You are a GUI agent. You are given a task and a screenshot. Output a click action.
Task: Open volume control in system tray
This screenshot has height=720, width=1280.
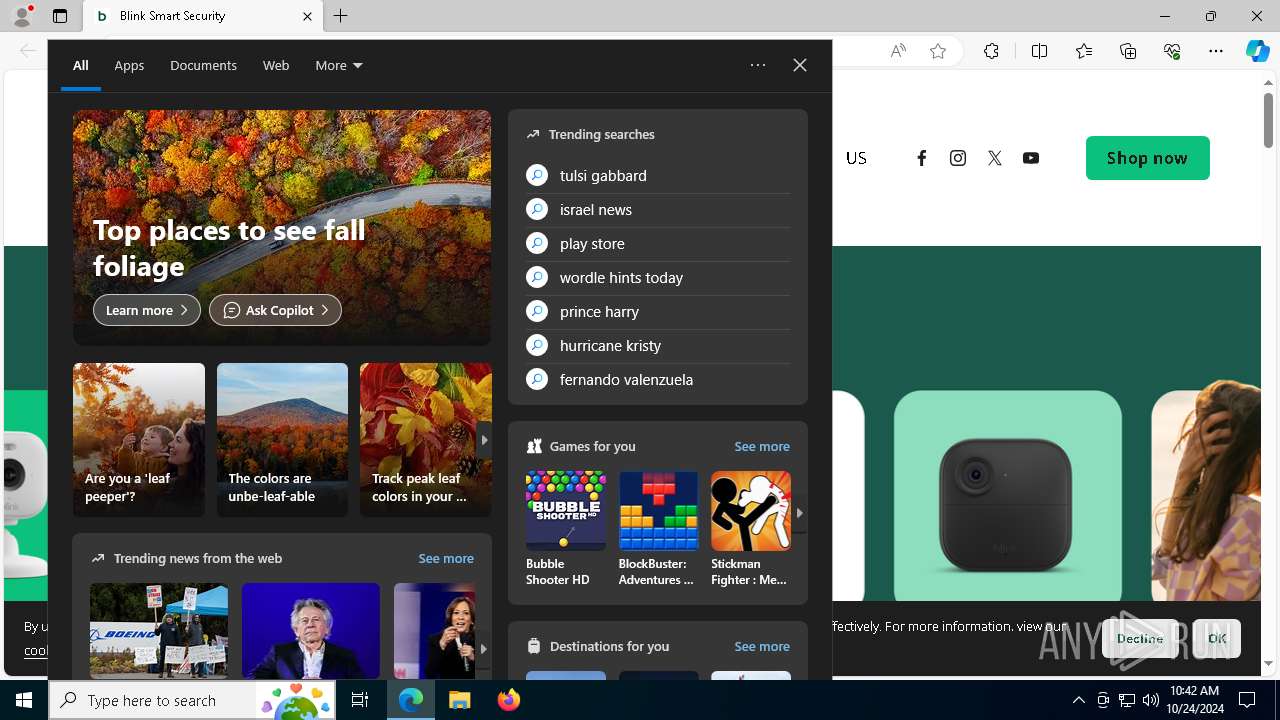point(1151,700)
